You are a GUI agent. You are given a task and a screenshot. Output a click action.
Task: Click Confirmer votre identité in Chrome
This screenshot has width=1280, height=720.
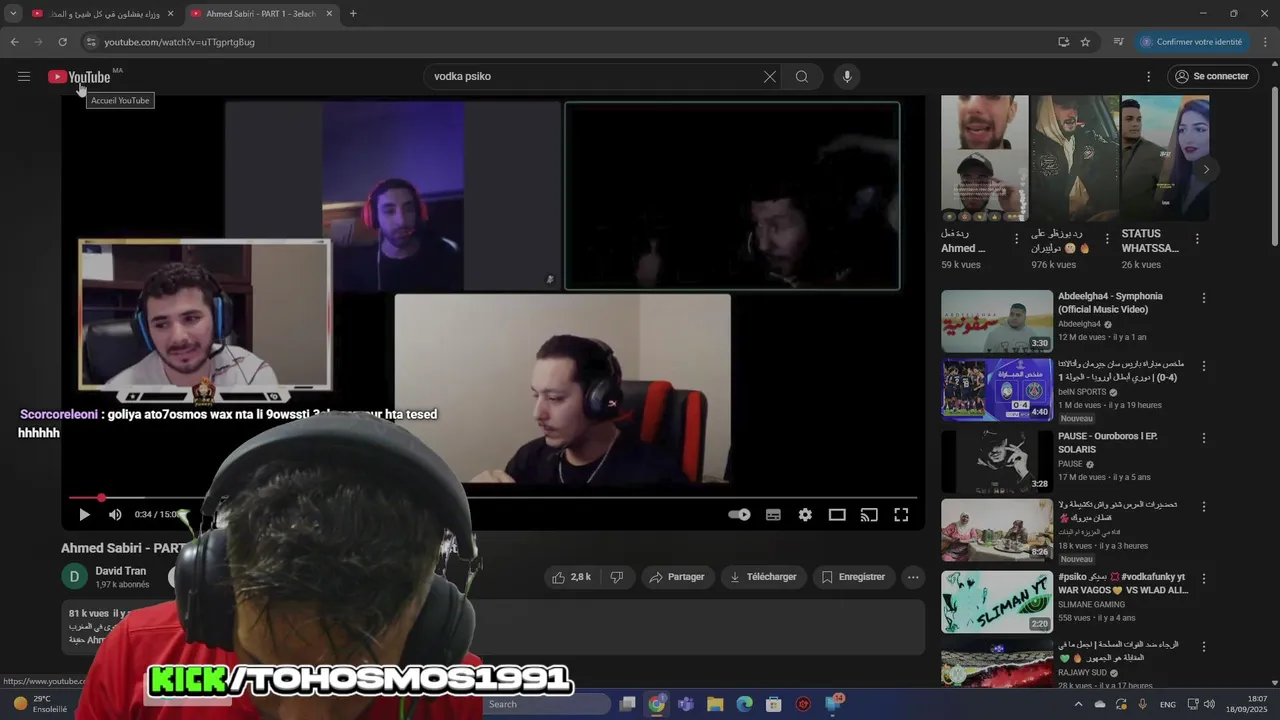point(1191,42)
